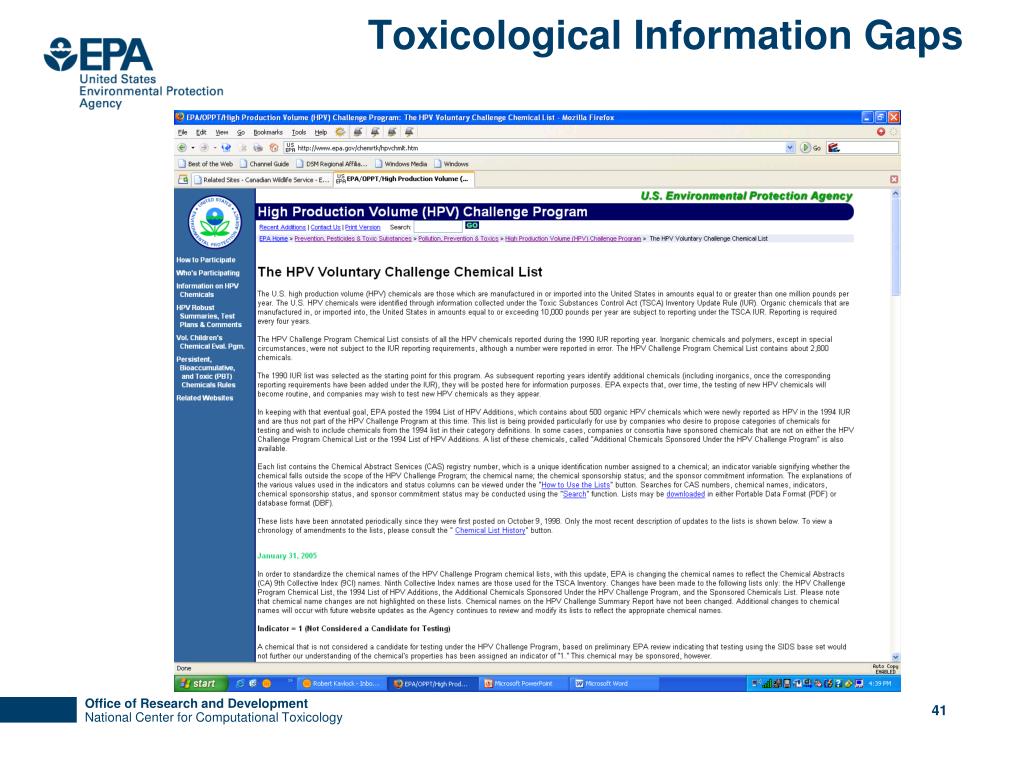Open the Go menu
1024x768 pixels.
[x=240, y=133]
